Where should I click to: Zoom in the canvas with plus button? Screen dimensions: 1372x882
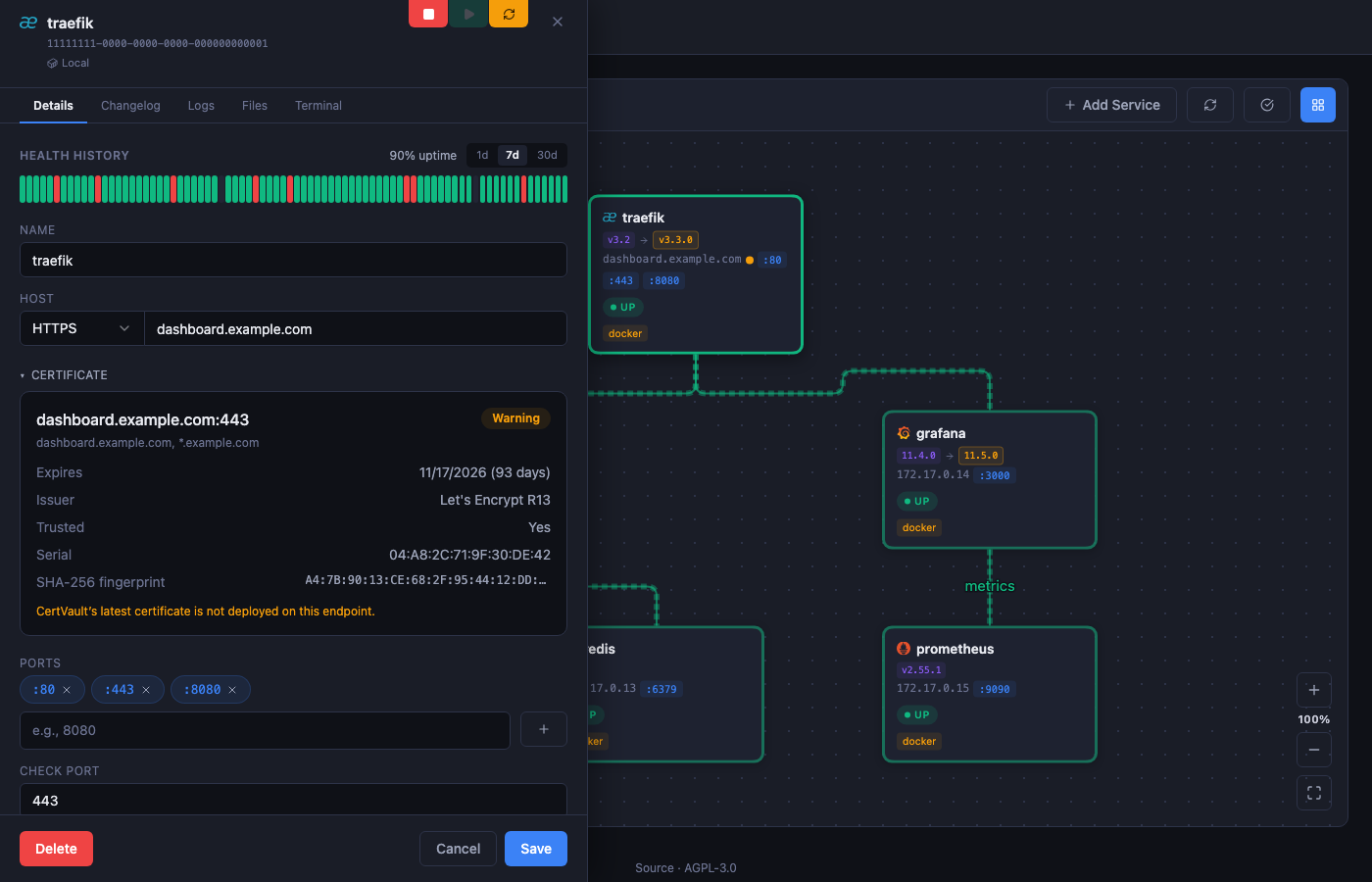[1314, 690]
